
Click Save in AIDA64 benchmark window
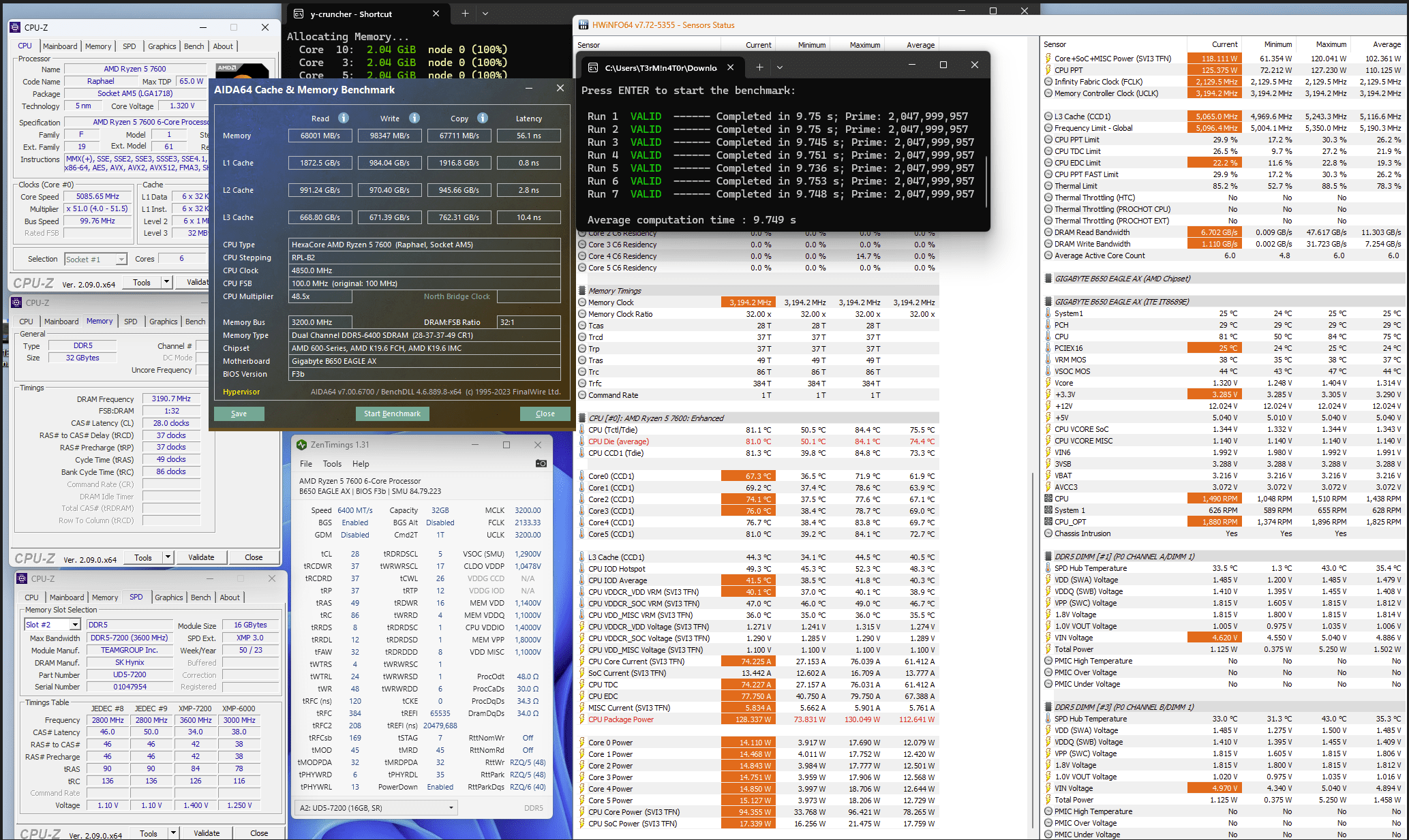[x=239, y=414]
